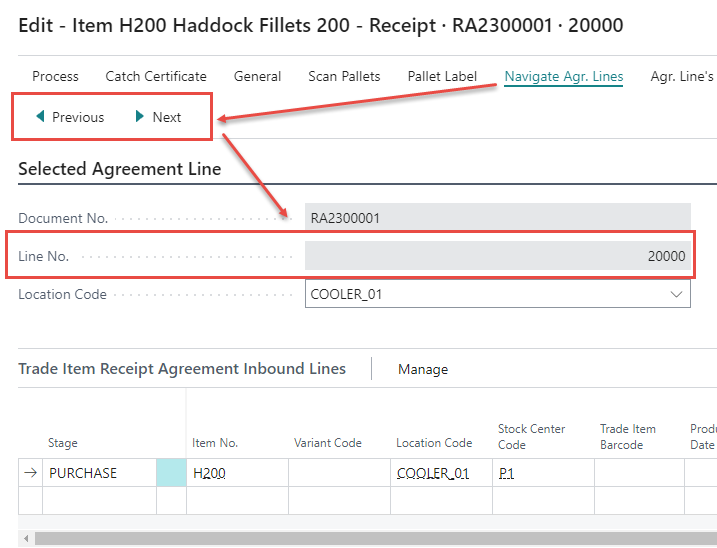717x548 pixels.
Task: Click the highlighted cell beside PURCHASE
Action: pos(171,473)
